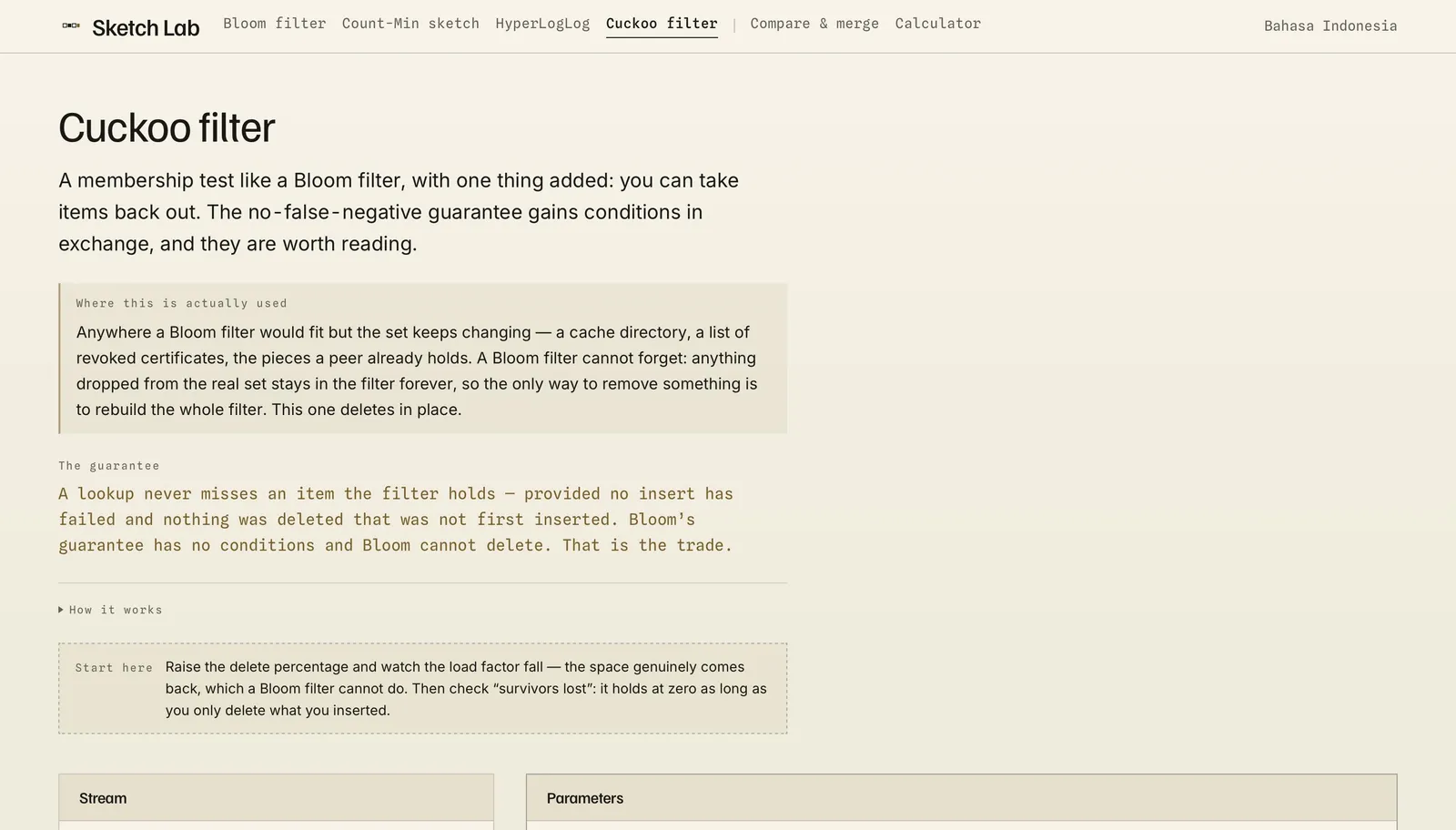This screenshot has width=1456, height=830.
Task: Go home via the Sketch Lab brand name
Action: click(x=146, y=28)
